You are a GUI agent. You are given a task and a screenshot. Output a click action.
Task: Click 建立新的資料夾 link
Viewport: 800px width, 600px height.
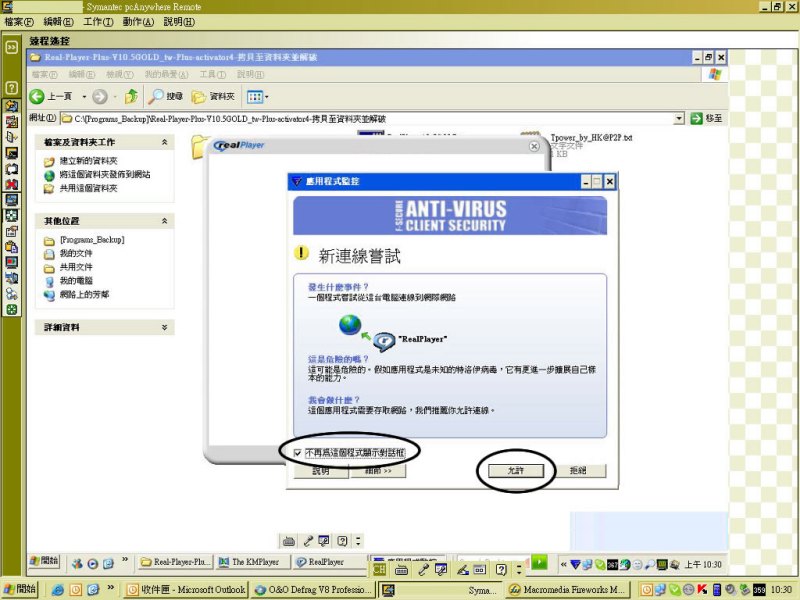[88, 161]
